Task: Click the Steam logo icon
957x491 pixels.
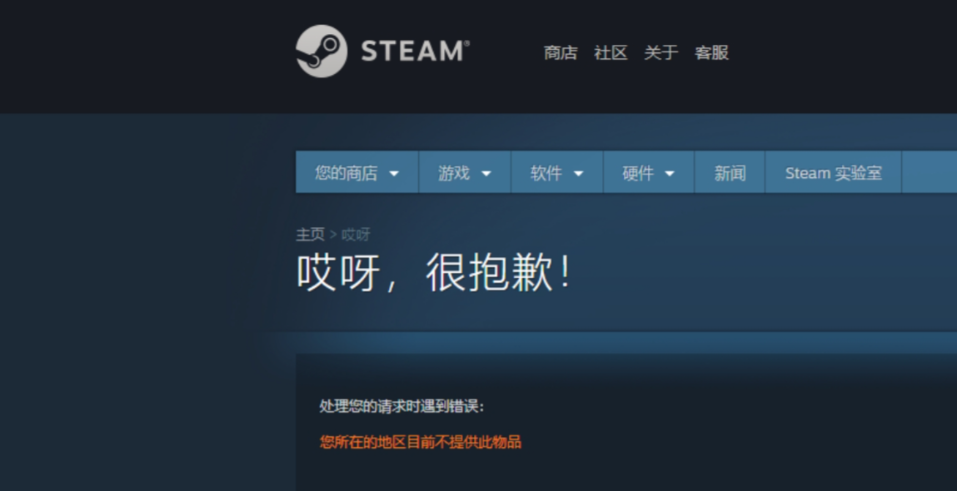Action: coord(322,51)
